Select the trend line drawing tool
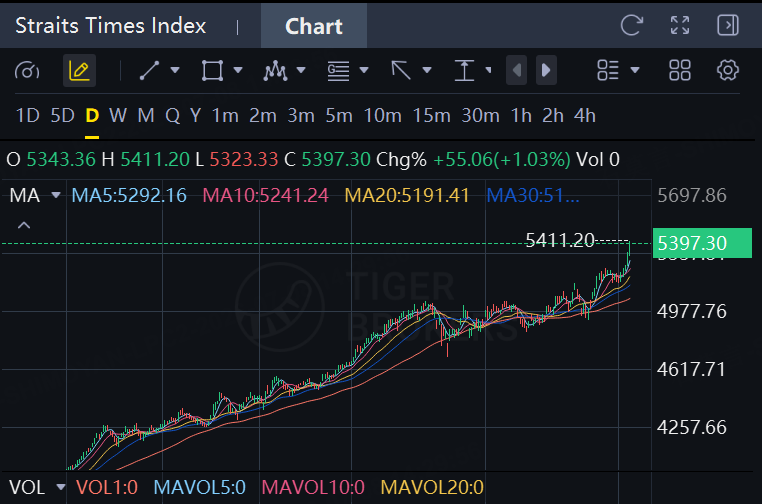Viewport: 762px width, 504px height. (149, 70)
